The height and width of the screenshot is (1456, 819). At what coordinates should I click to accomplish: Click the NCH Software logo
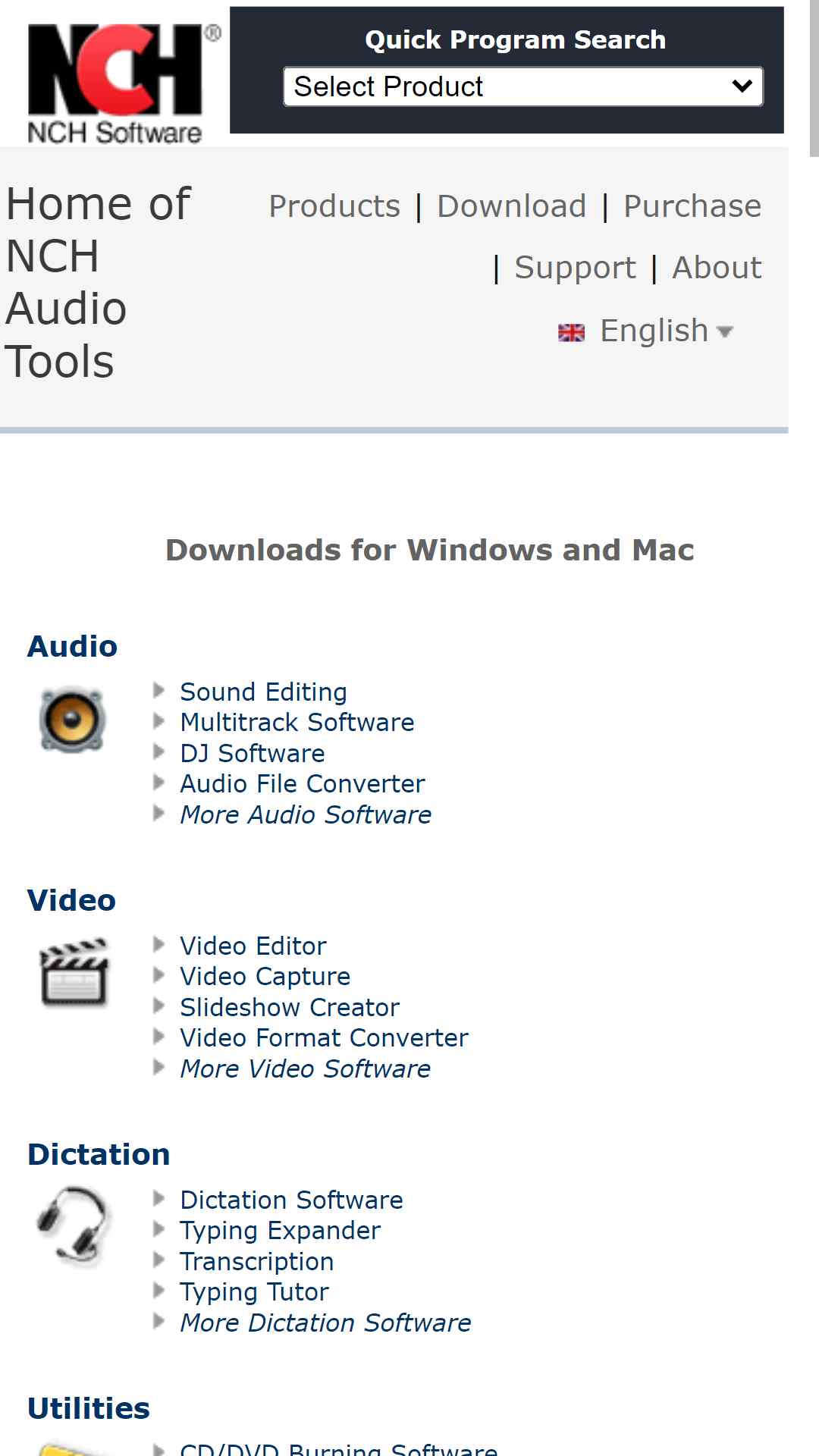(124, 83)
